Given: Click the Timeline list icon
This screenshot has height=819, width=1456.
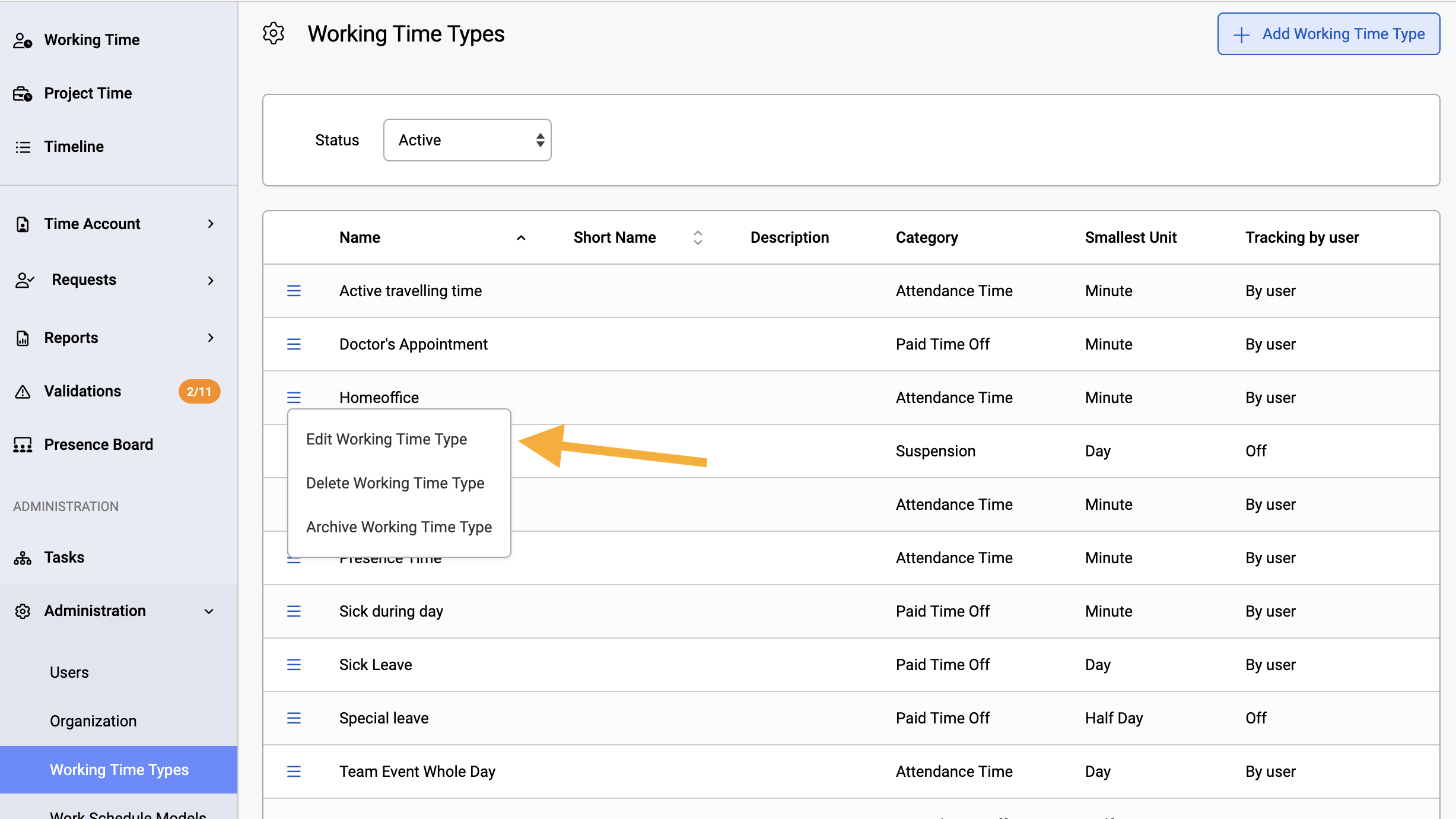Looking at the screenshot, I should point(23,147).
